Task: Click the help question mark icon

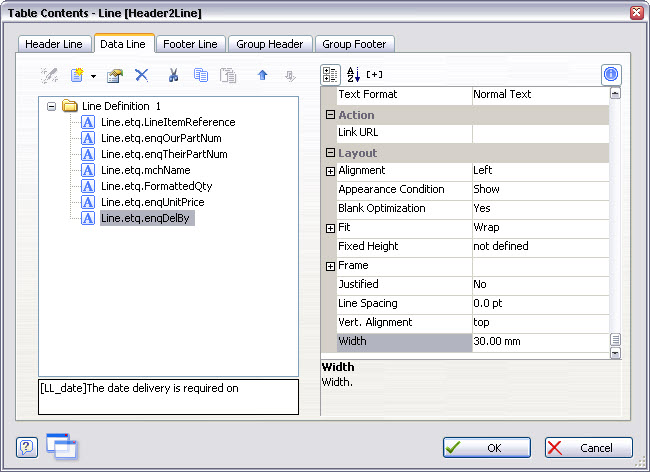Action: [x=27, y=448]
